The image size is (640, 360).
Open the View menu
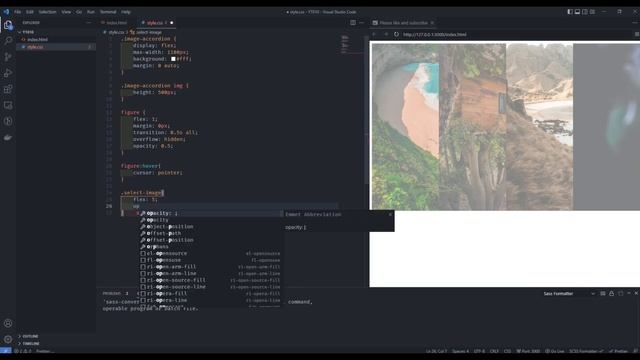click(x=66, y=12)
